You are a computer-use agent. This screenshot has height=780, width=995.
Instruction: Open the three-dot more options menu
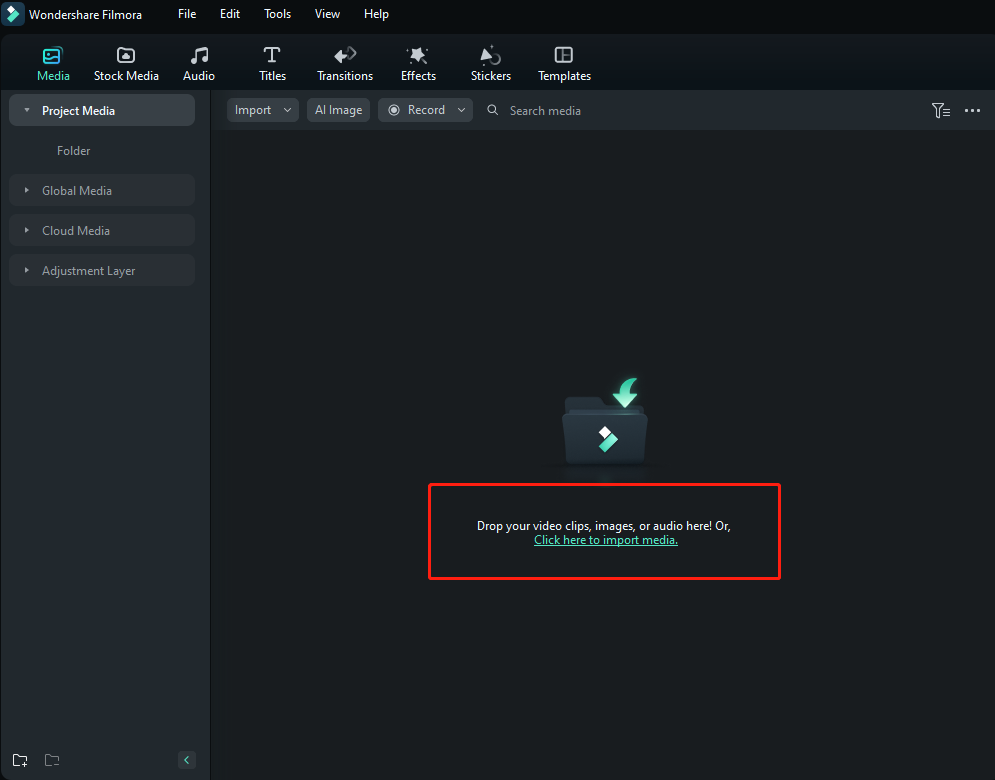tap(972, 111)
